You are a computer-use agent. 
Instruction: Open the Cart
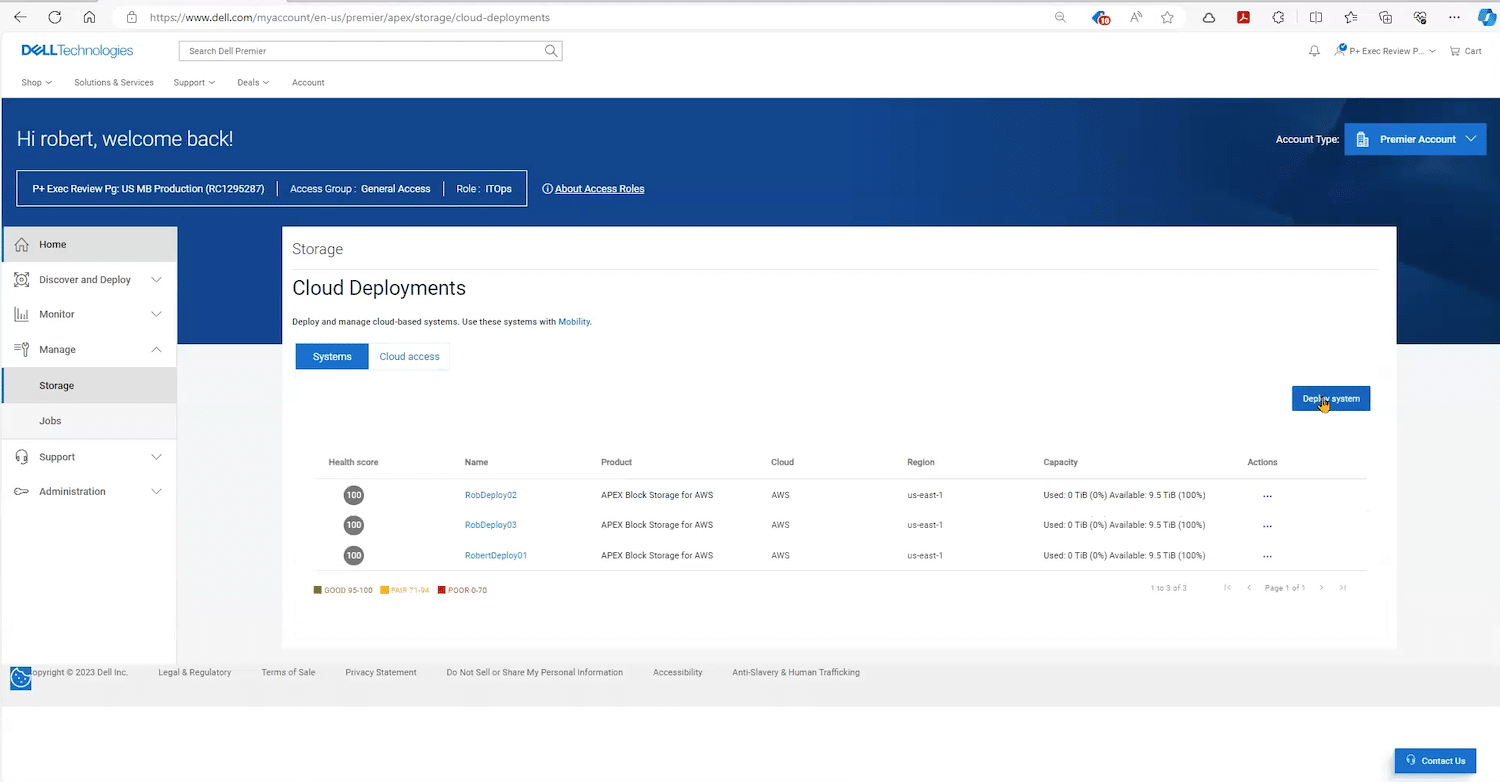click(1466, 51)
